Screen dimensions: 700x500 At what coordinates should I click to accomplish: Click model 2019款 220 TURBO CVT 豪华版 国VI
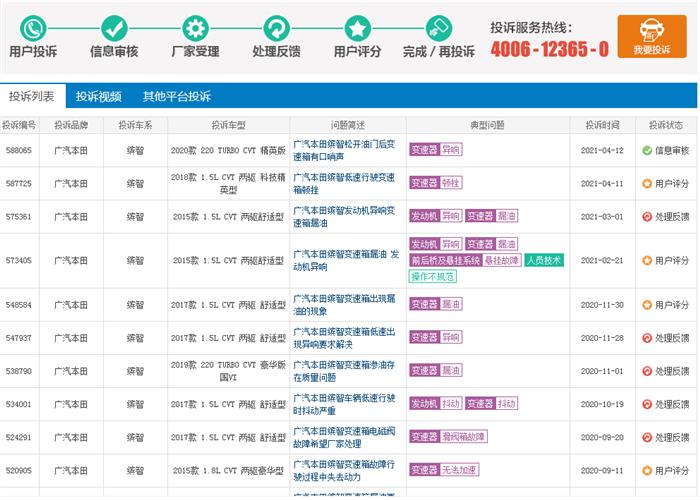(228, 371)
